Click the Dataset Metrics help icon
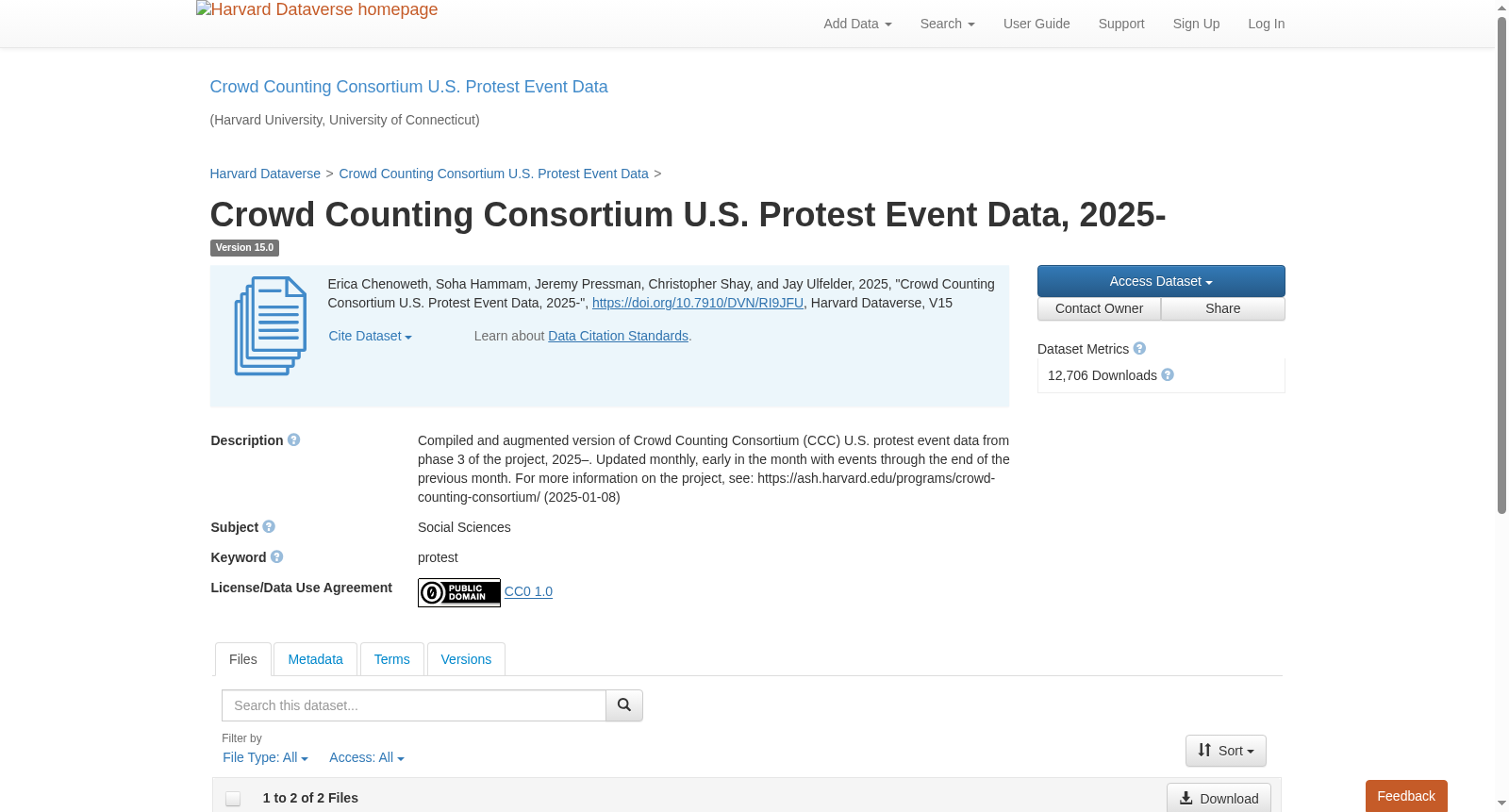The height and width of the screenshot is (812, 1509). point(1139,349)
